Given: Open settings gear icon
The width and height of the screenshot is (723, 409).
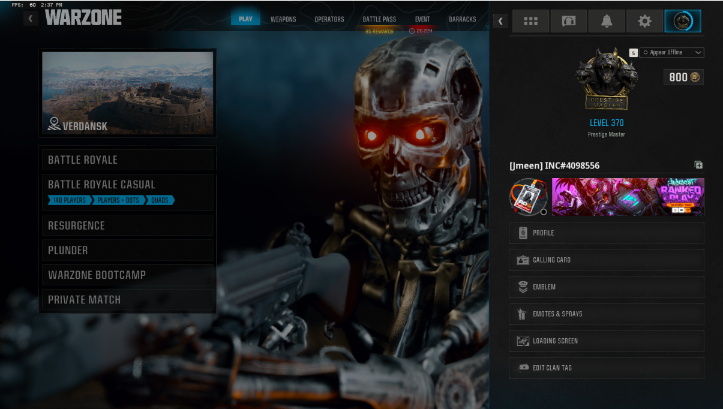Looking at the screenshot, I should click(644, 21).
